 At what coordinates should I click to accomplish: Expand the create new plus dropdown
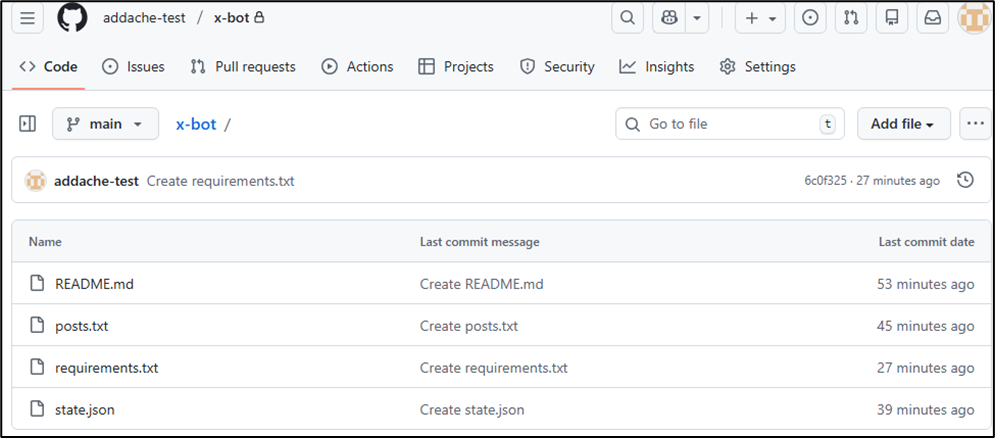[760, 18]
